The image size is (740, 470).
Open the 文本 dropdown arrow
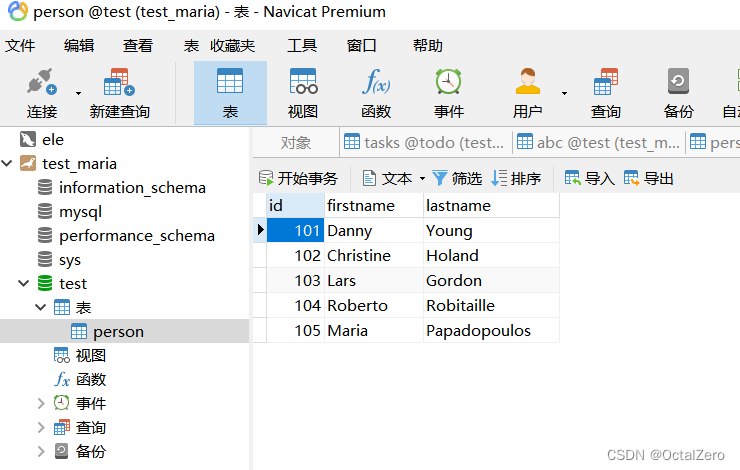[x=422, y=179]
